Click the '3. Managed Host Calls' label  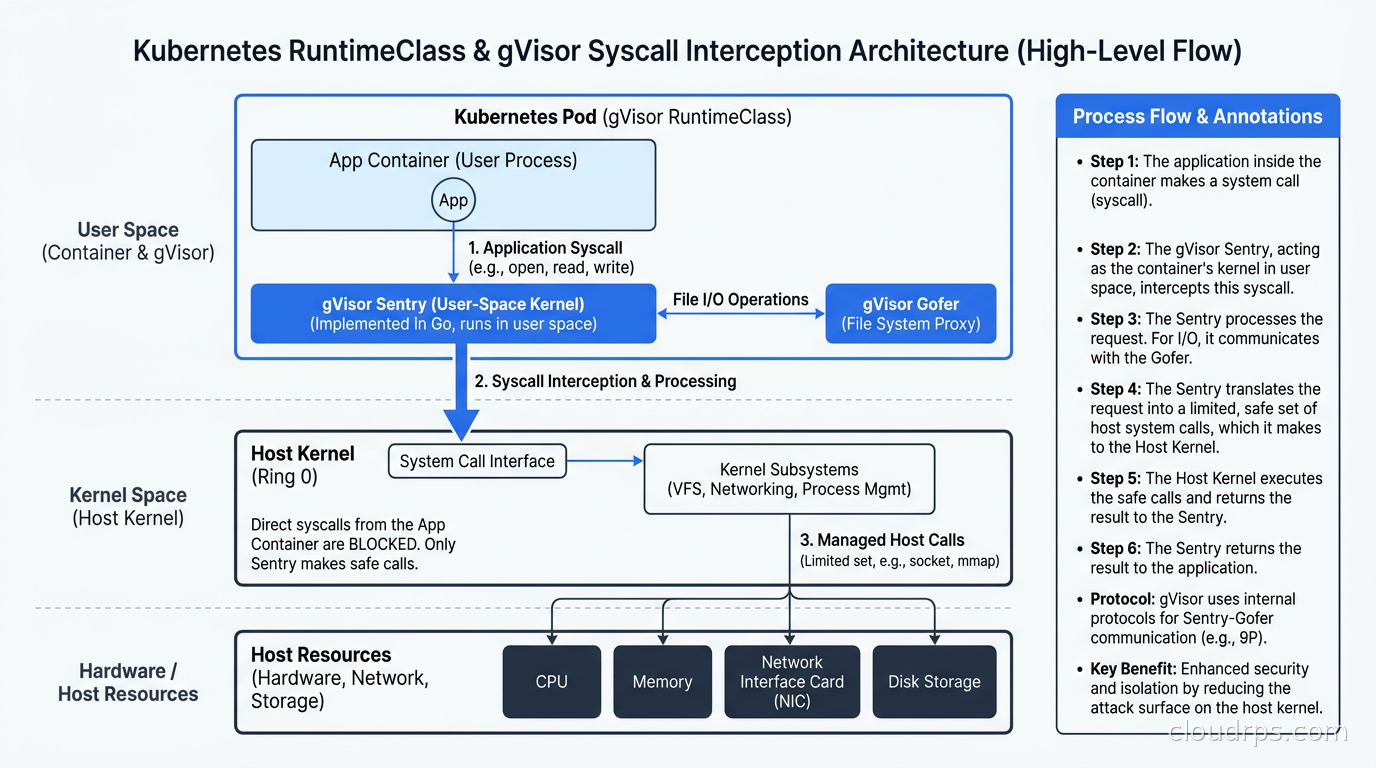point(882,540)
